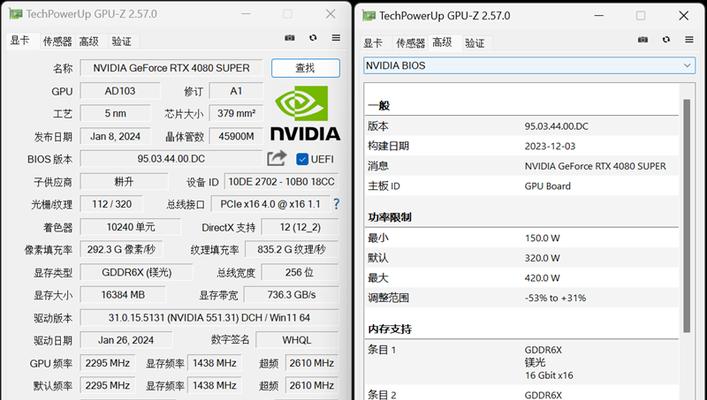Select the 传感器 tab in right window
This screenshot has width=707, height=400.
point(410,43)
